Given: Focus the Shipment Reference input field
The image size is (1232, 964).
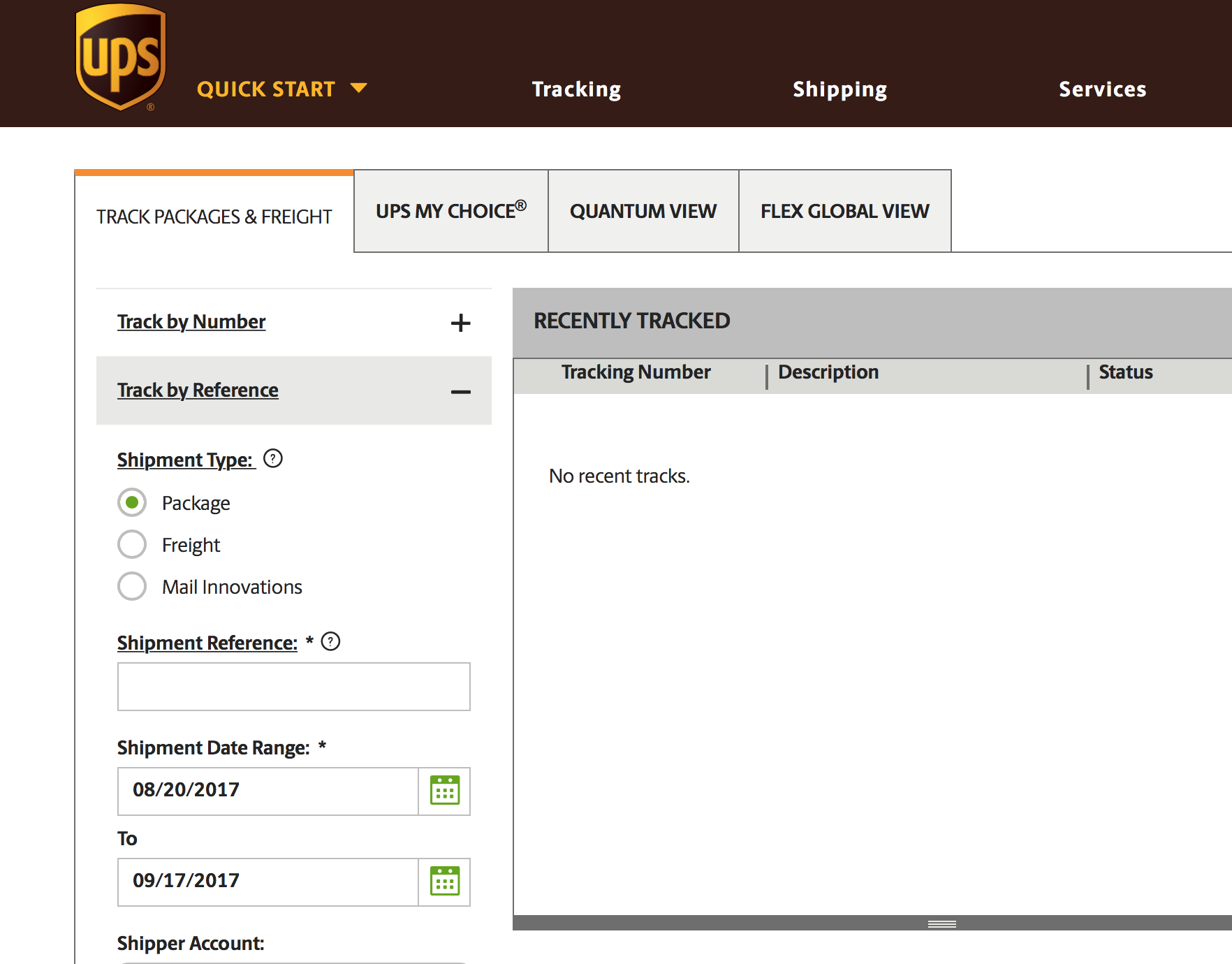Looking at the screenshot, I should pyautogui.click(x=294, y=687).
